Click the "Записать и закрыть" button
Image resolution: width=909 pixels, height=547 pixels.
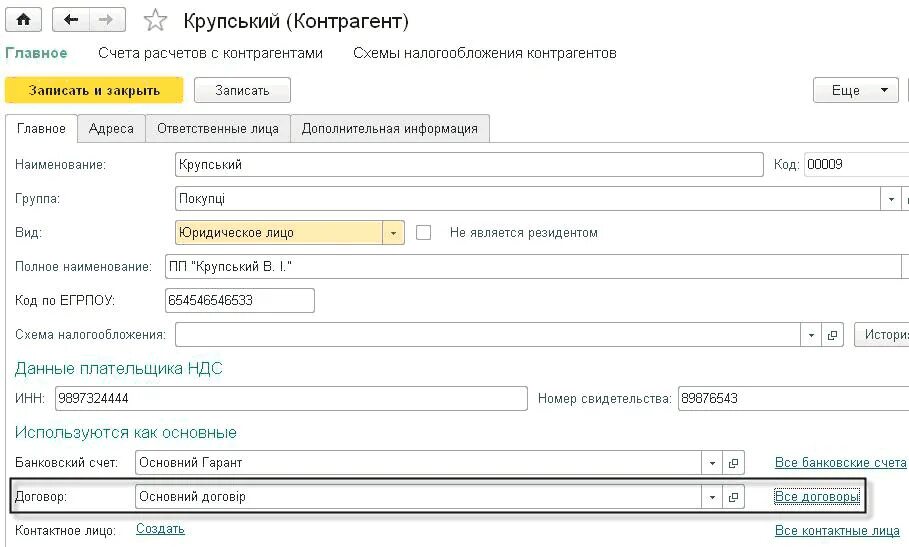click(x=94, y=90)
